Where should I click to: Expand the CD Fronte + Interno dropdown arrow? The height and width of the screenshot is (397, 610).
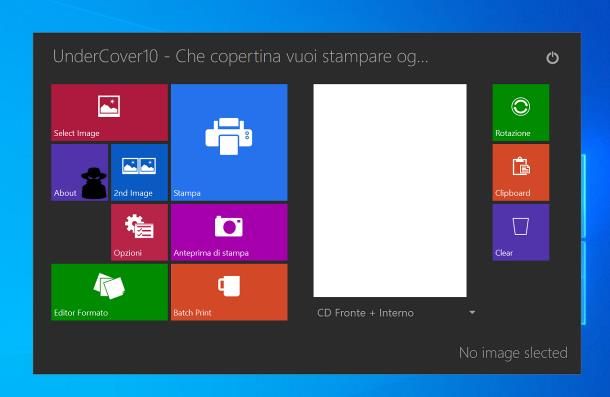tap(472, 312)
